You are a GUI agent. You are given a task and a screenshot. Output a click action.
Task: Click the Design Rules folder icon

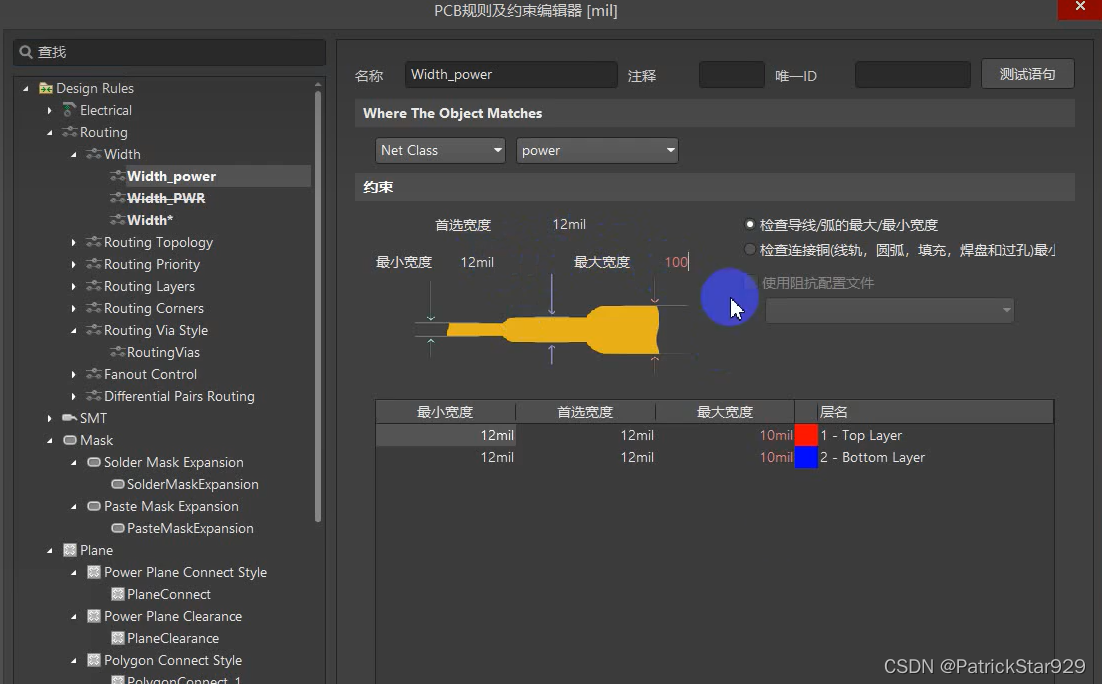coord(46,88)
